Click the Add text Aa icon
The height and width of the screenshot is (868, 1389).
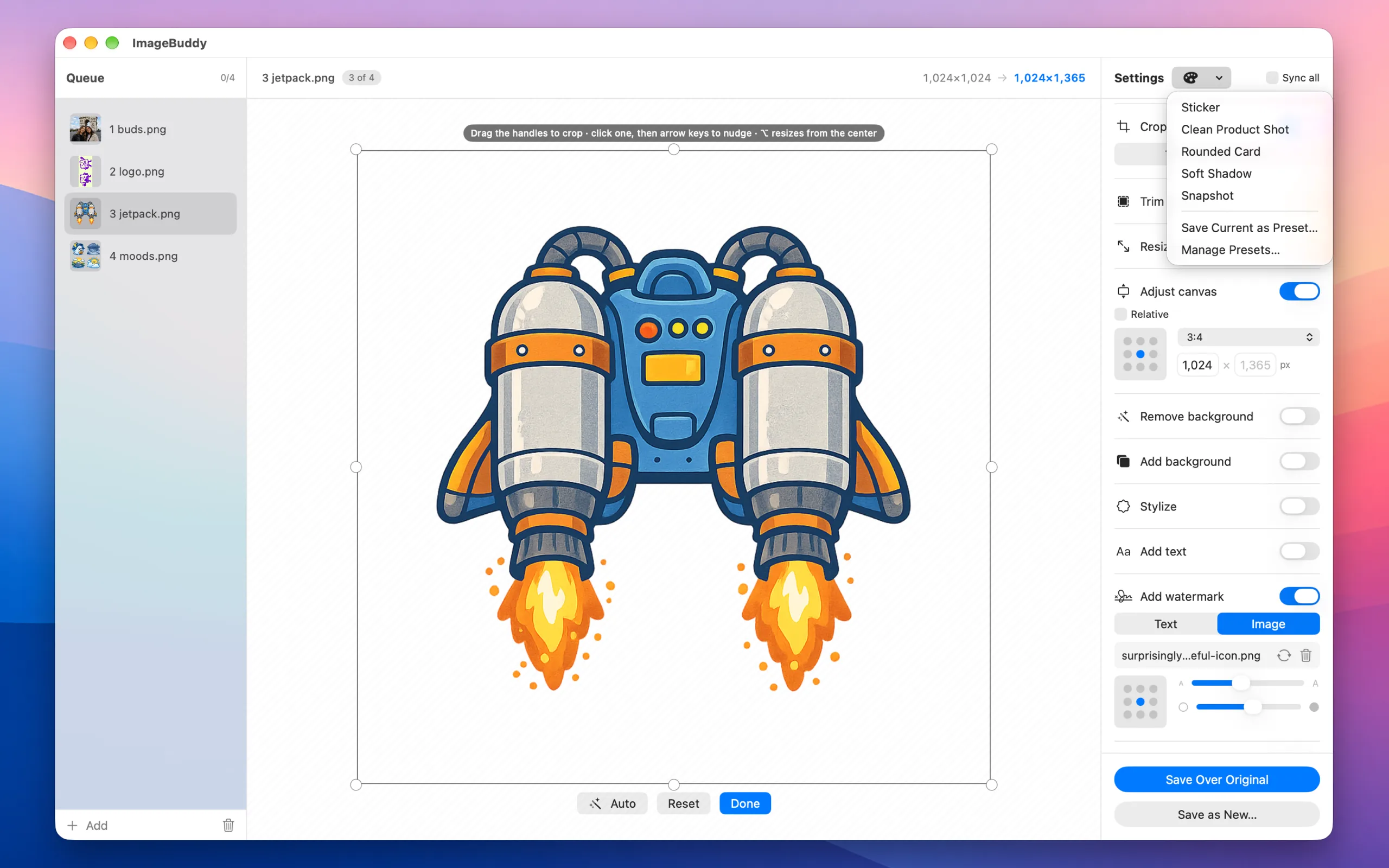pos(1123,552)
